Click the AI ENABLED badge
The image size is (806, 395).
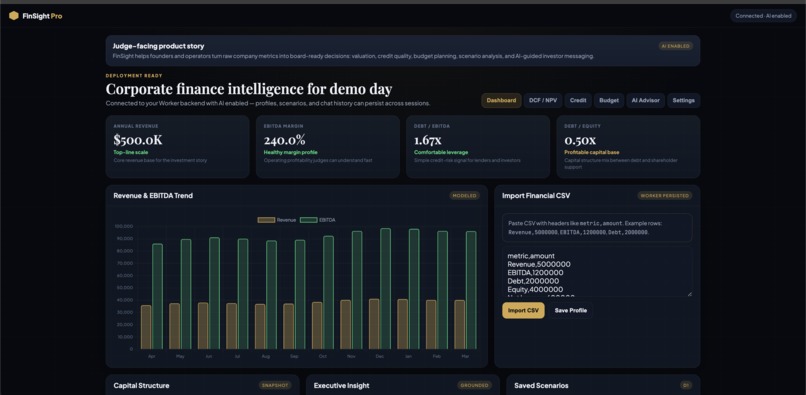675,46
